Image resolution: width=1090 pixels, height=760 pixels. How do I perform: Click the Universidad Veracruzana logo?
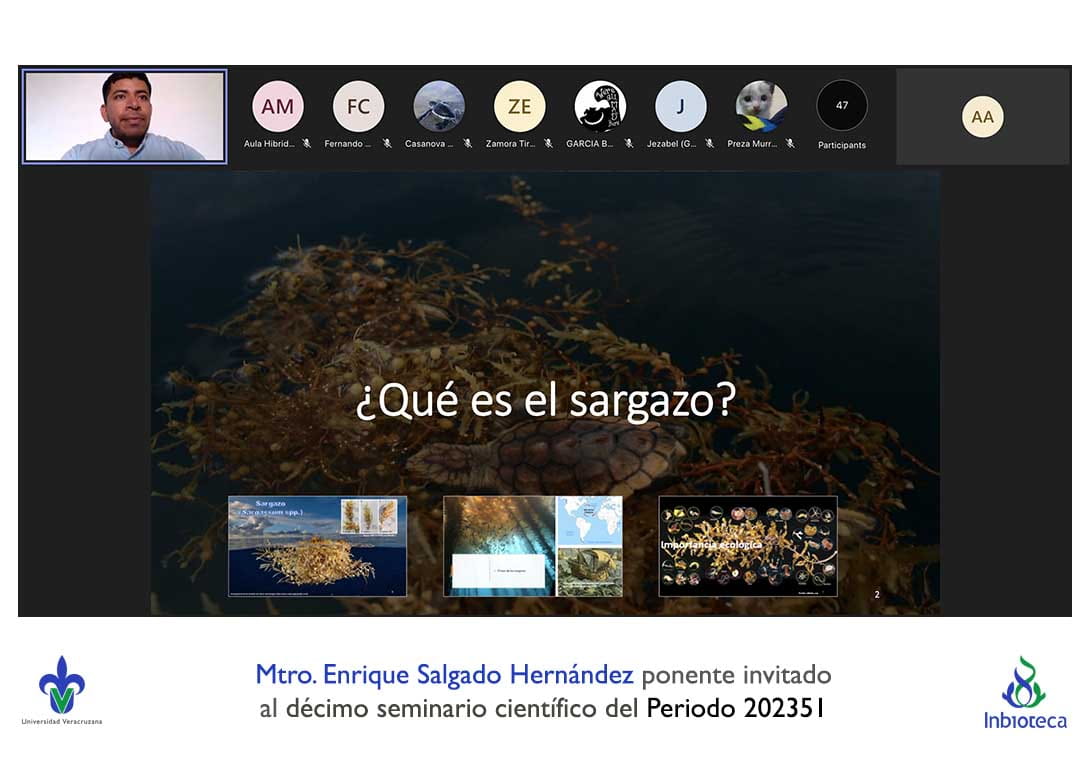pyautogui.click(x=62, y=689)
